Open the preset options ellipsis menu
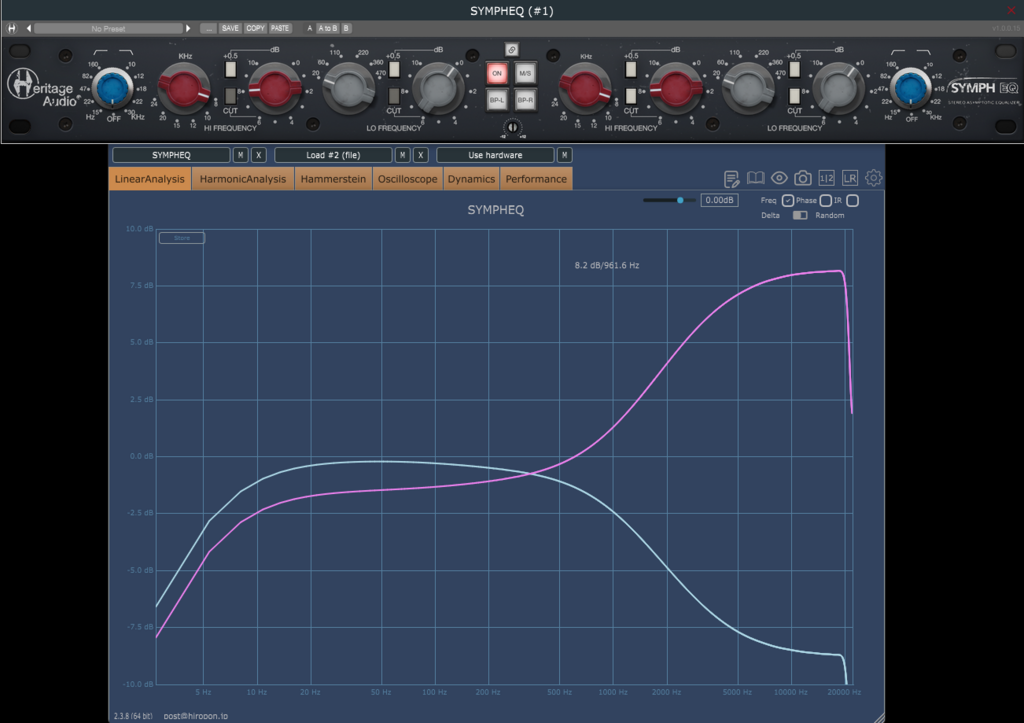This screenshot has height=723, width=1024. (208, 28)
